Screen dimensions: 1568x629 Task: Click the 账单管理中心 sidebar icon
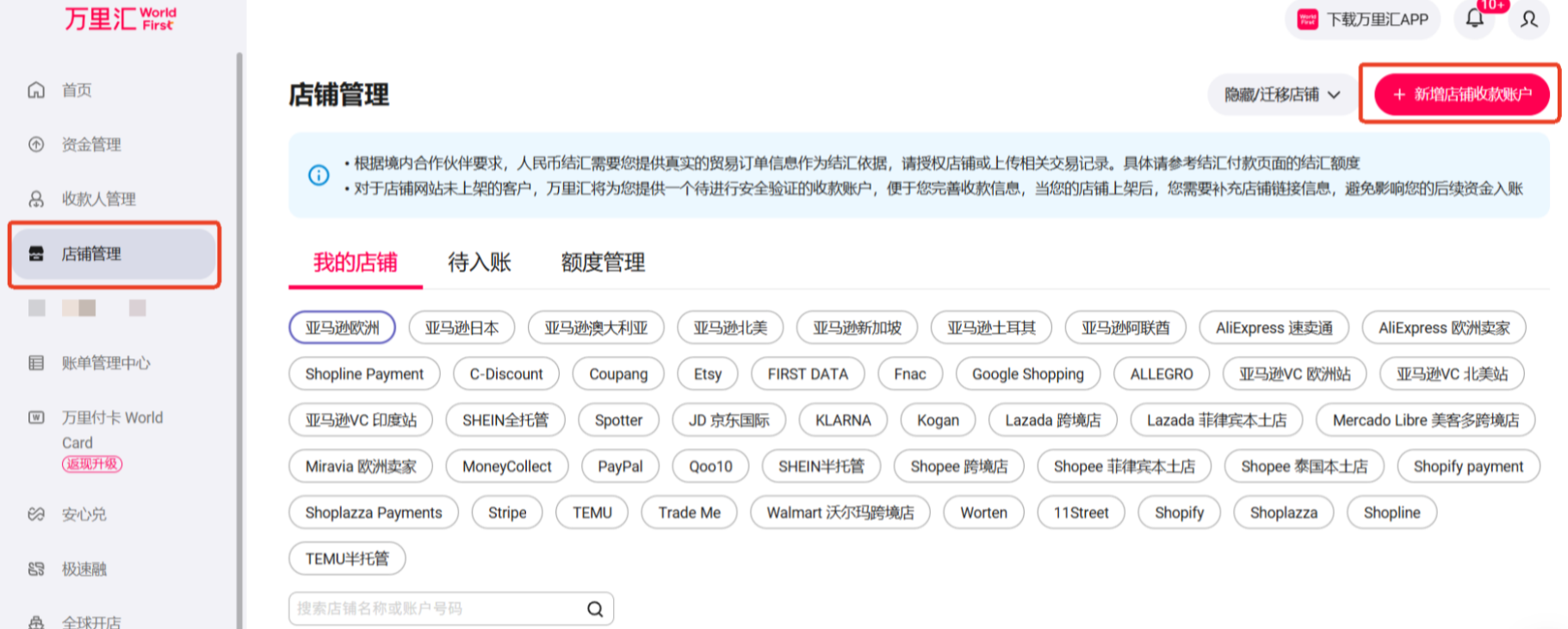coord(36,363)
